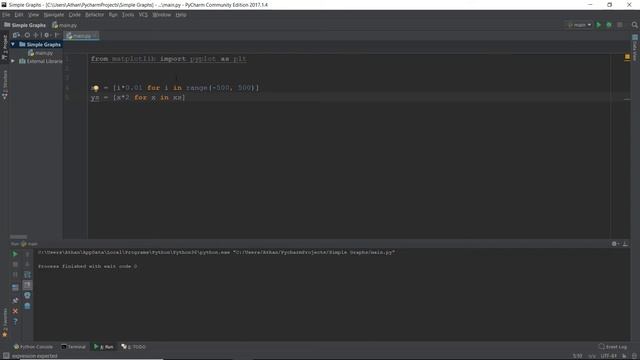Open the VCS menu
Image resolution: width=640 pixels, height=360 pixels.
[143, 15]
